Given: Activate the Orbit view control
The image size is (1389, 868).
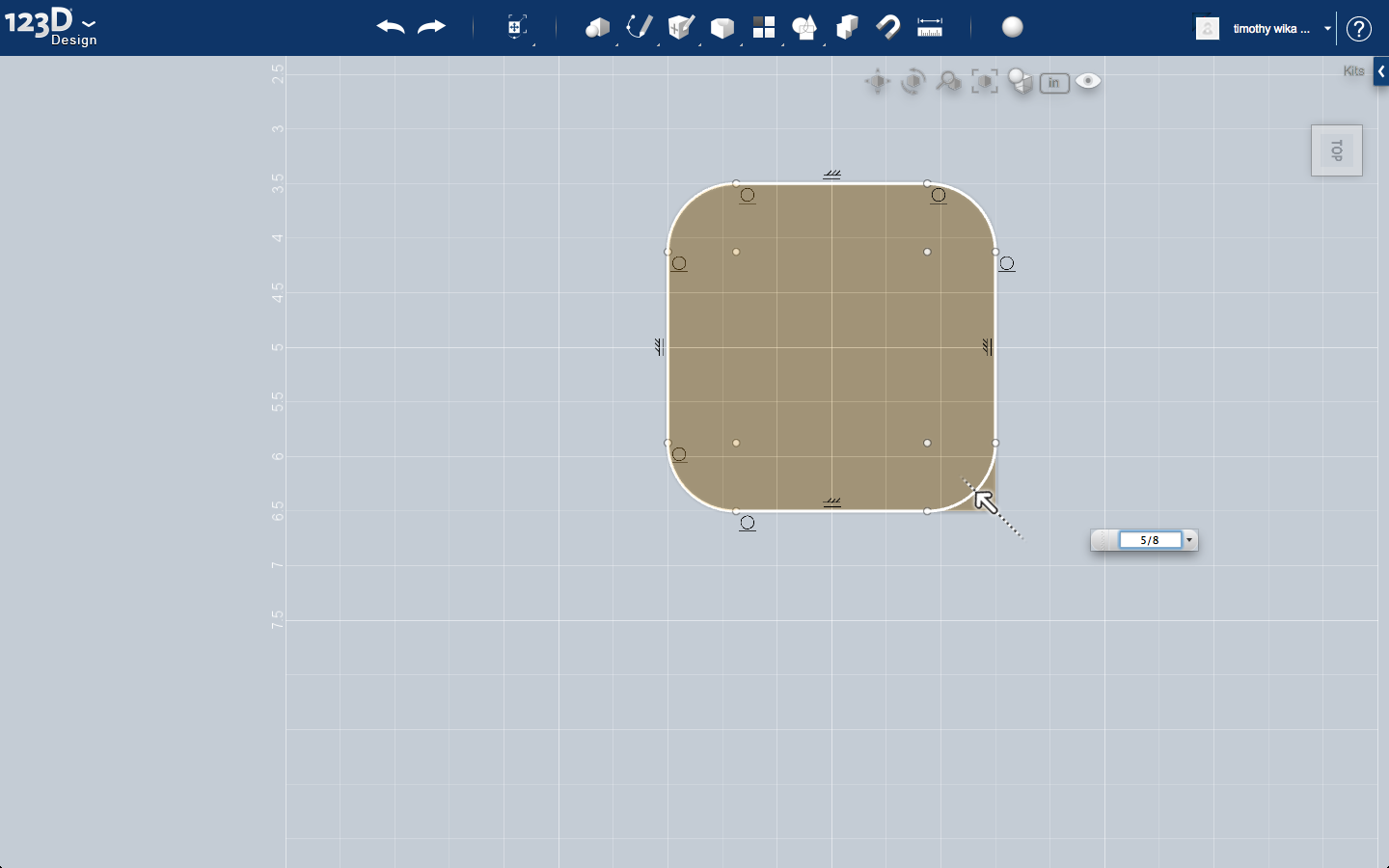Looking at the screenshot, I should [912, 82].
